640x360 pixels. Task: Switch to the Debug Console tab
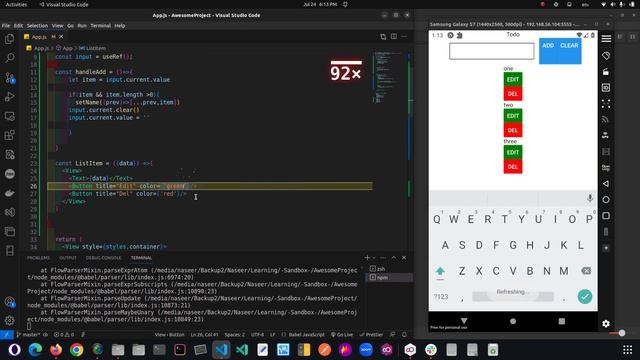[x=103, y=258]
